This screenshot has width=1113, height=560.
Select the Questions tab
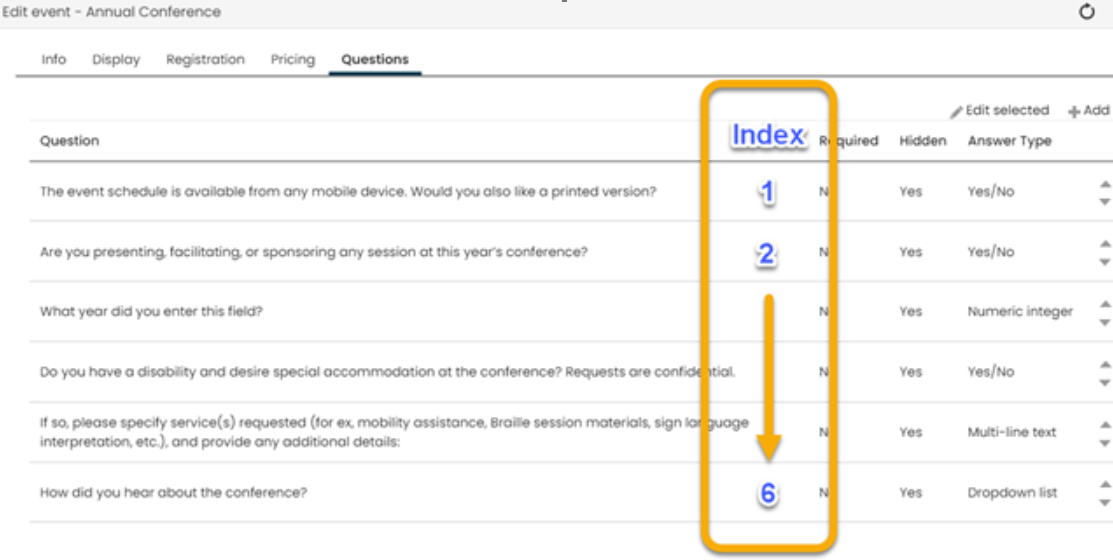tap(375, 59)
